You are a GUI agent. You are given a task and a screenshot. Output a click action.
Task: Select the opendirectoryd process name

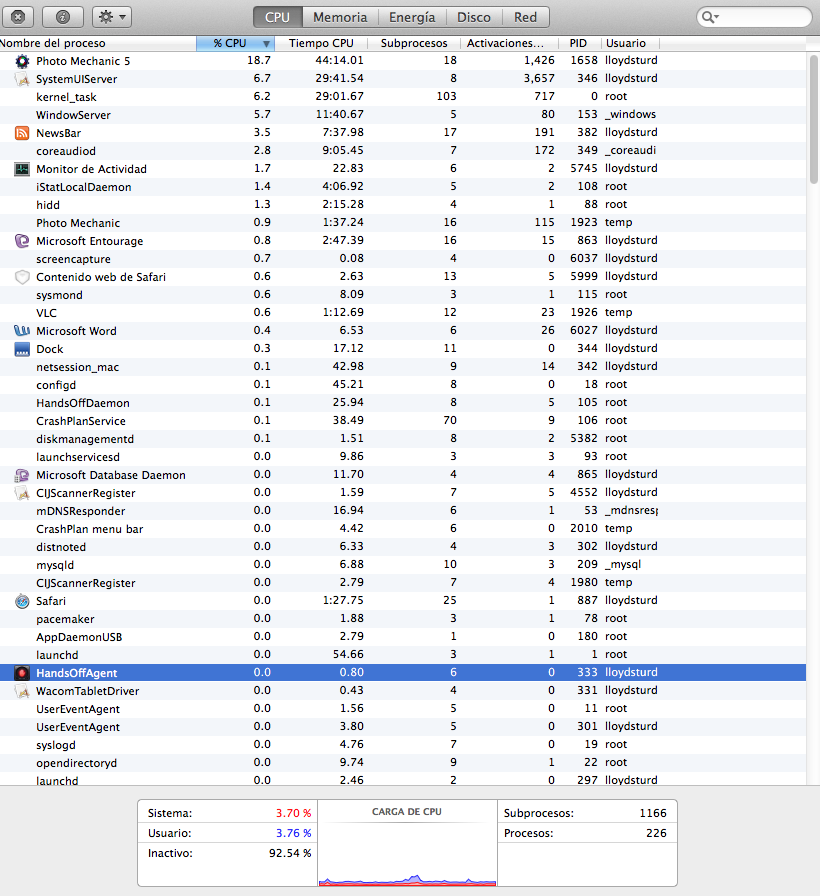click(77, 763)
